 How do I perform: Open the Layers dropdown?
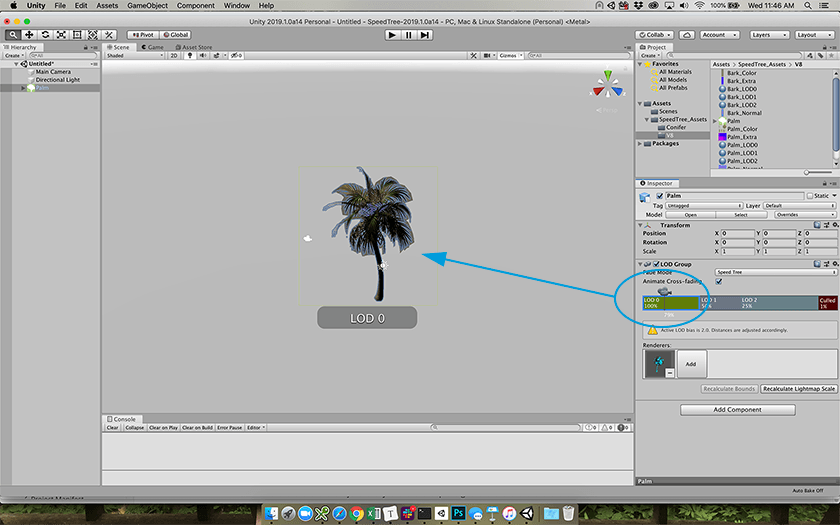point(768,35)
